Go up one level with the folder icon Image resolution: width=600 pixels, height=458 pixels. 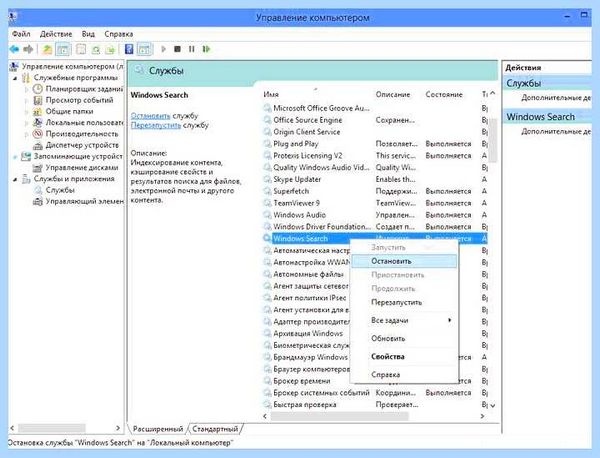click(x=47, y=49)
